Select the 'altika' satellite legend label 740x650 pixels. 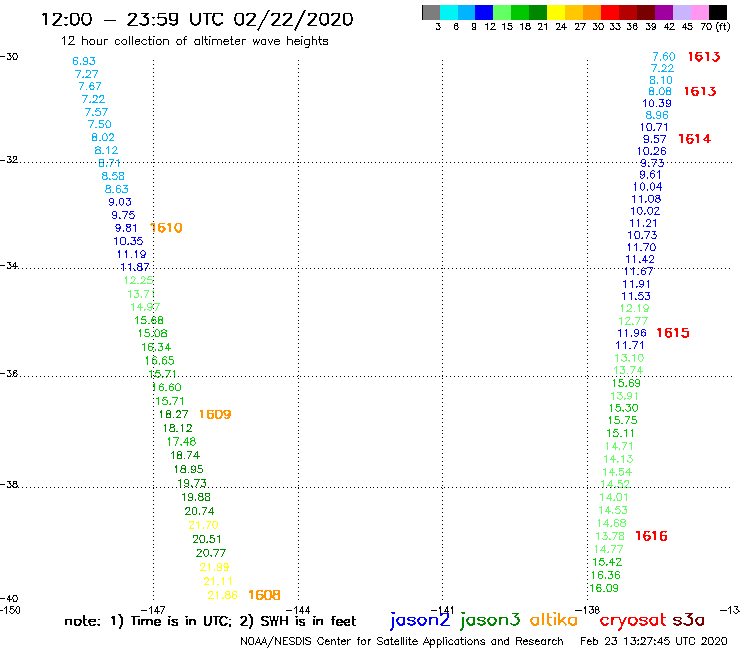point(554,619)
